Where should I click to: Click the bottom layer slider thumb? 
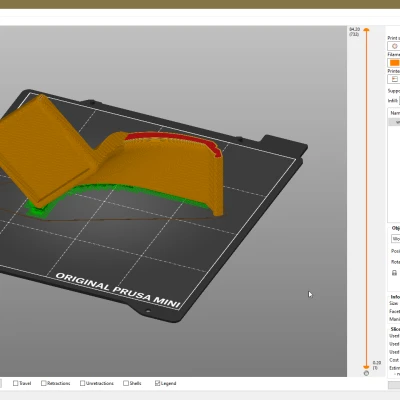[x=366, y=367]
